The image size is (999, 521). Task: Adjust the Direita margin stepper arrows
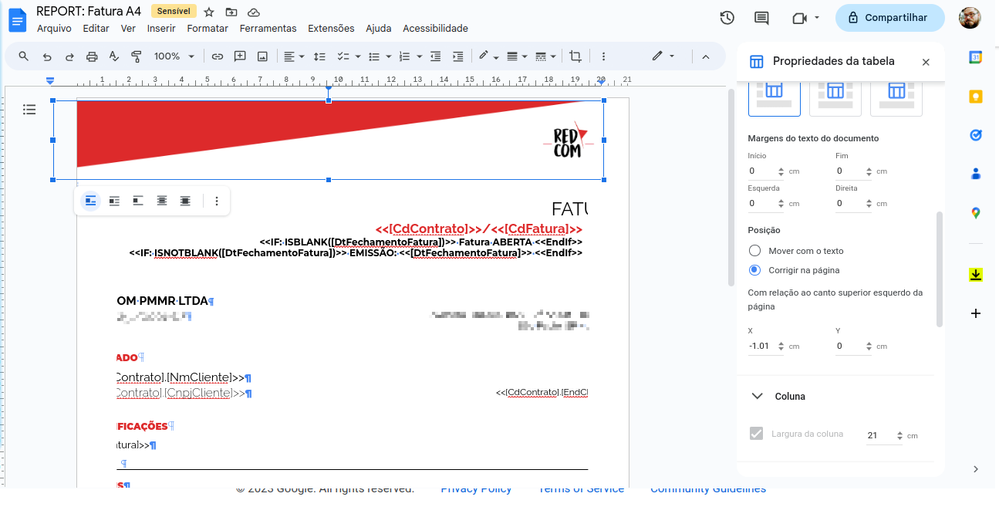[x=868, y=204]
